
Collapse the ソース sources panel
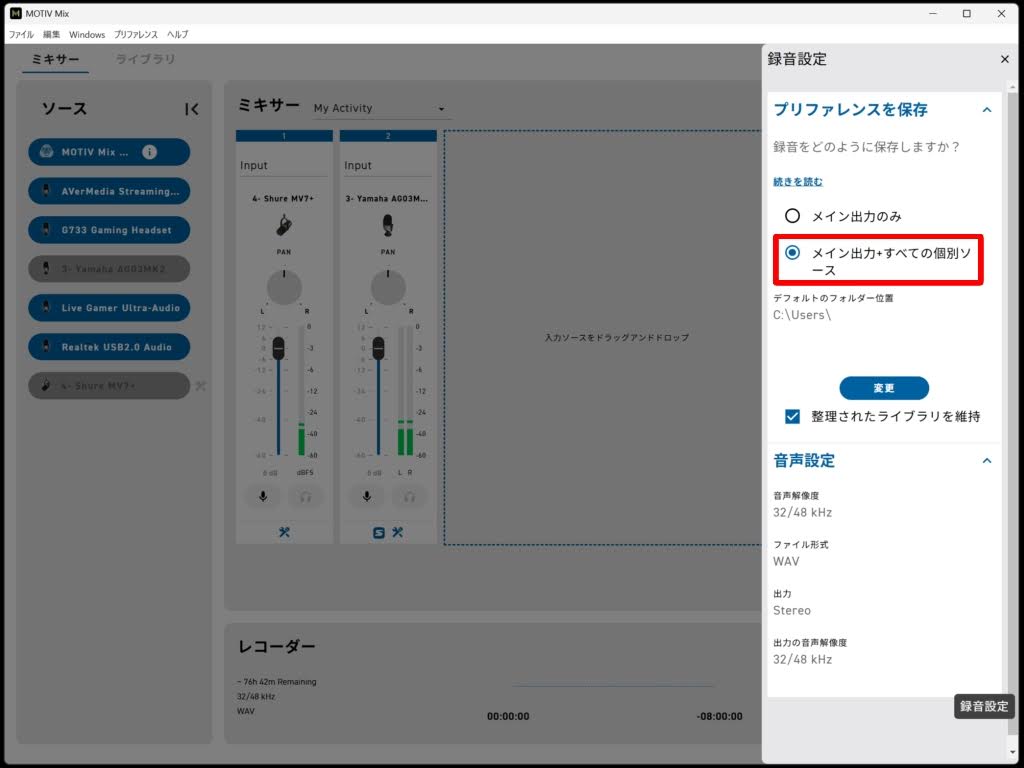point(192,109)
